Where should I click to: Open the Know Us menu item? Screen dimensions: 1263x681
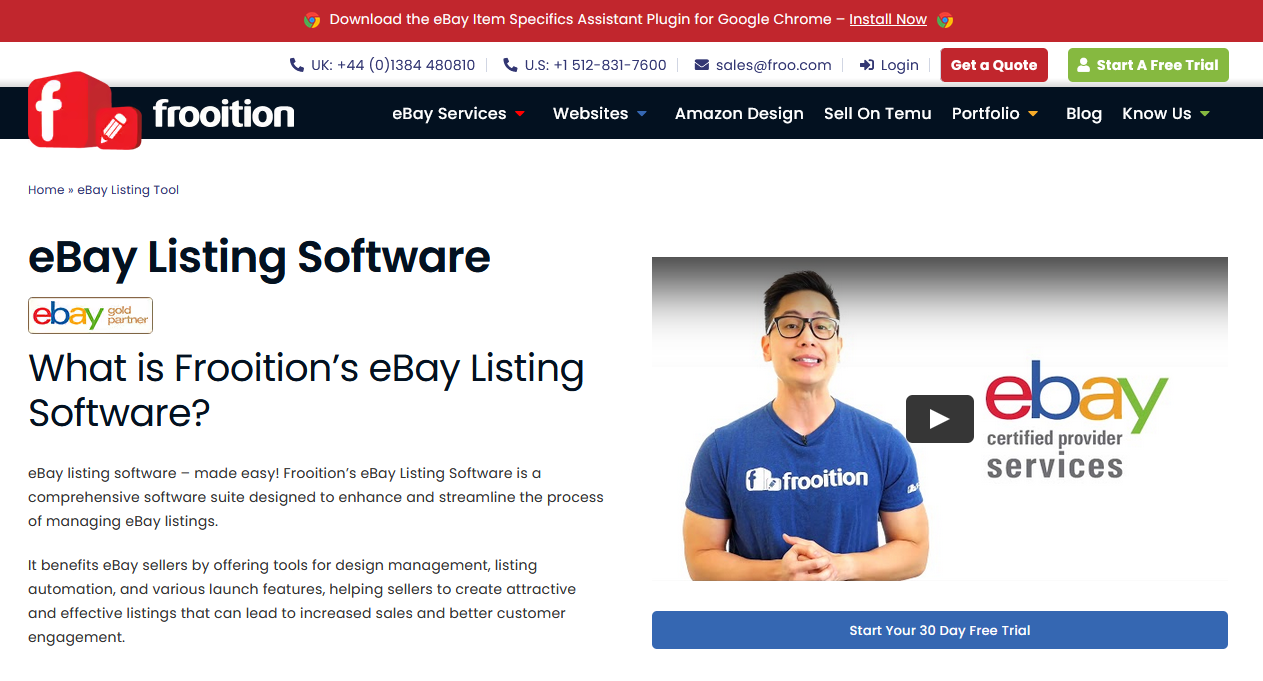(x=1157, y=114)
